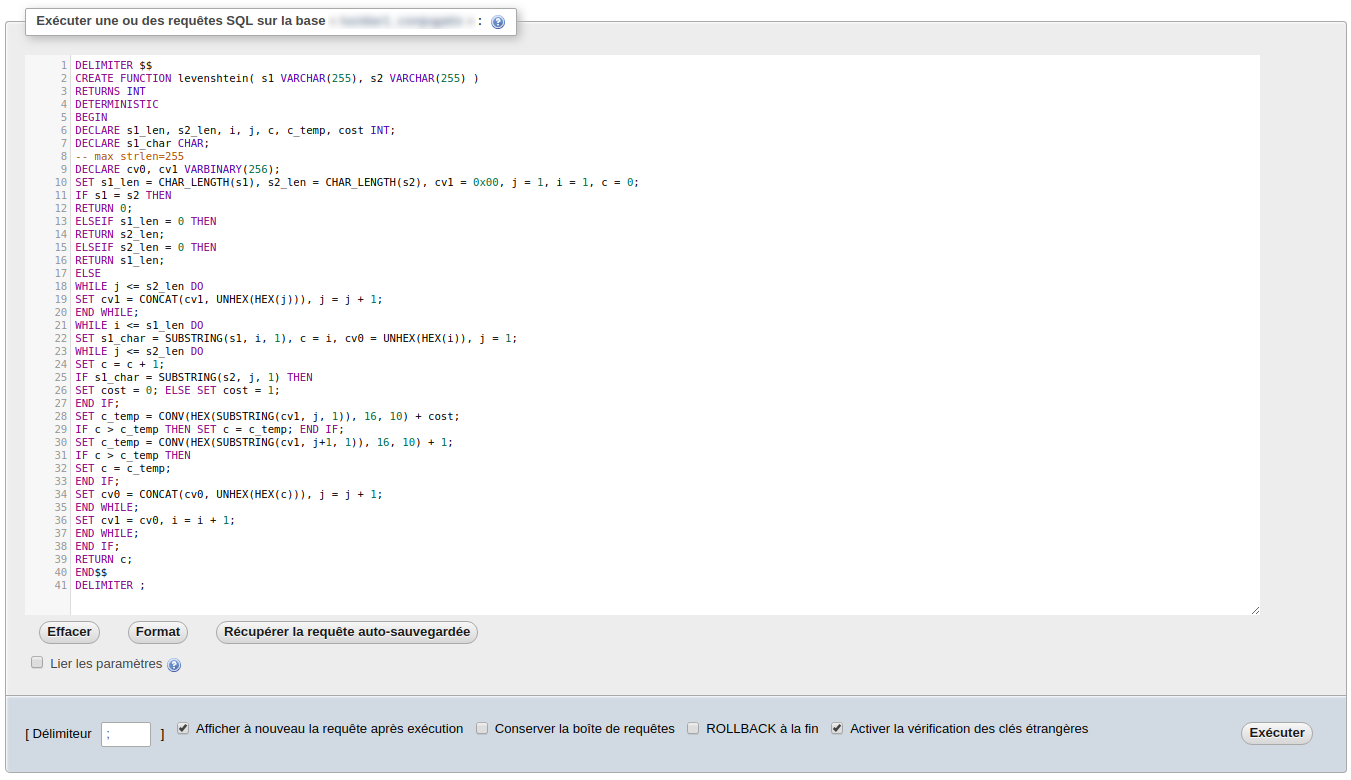Viewport: 1351px width, 780px height.
Task: Click the word levenshtein in the code
Action: coord(213,78)
